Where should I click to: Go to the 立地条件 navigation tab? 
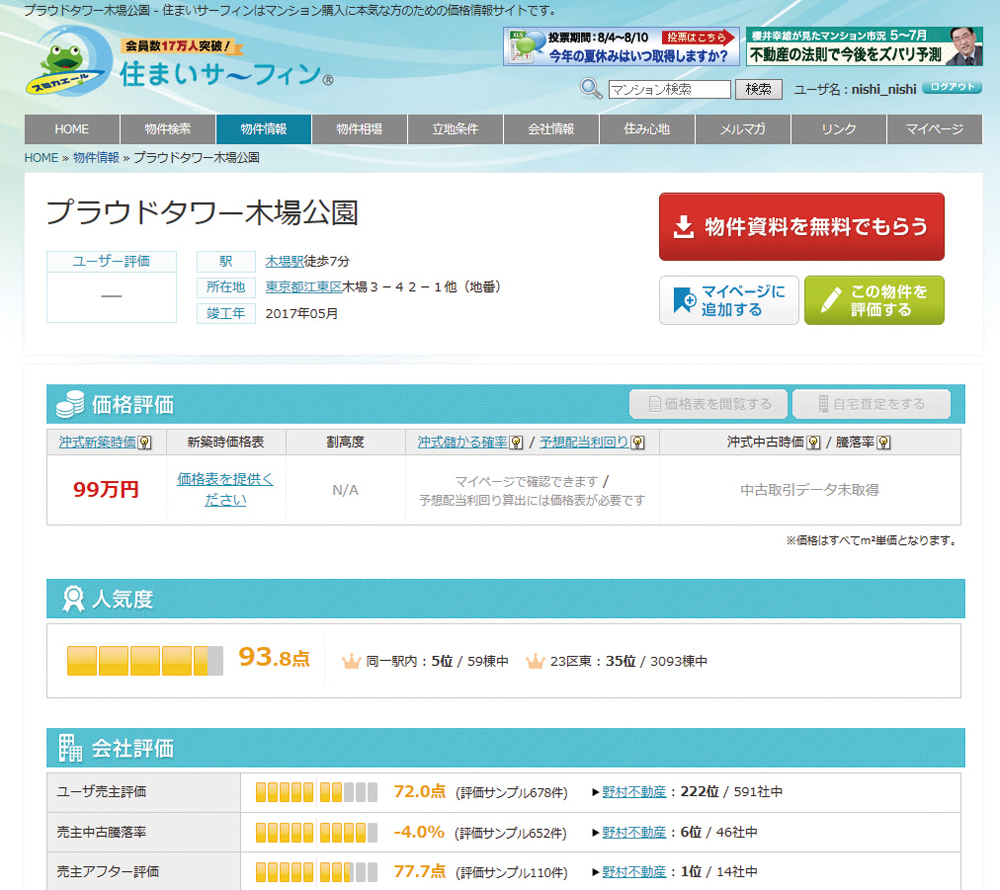pyautogui.click(x=455, y=129)
